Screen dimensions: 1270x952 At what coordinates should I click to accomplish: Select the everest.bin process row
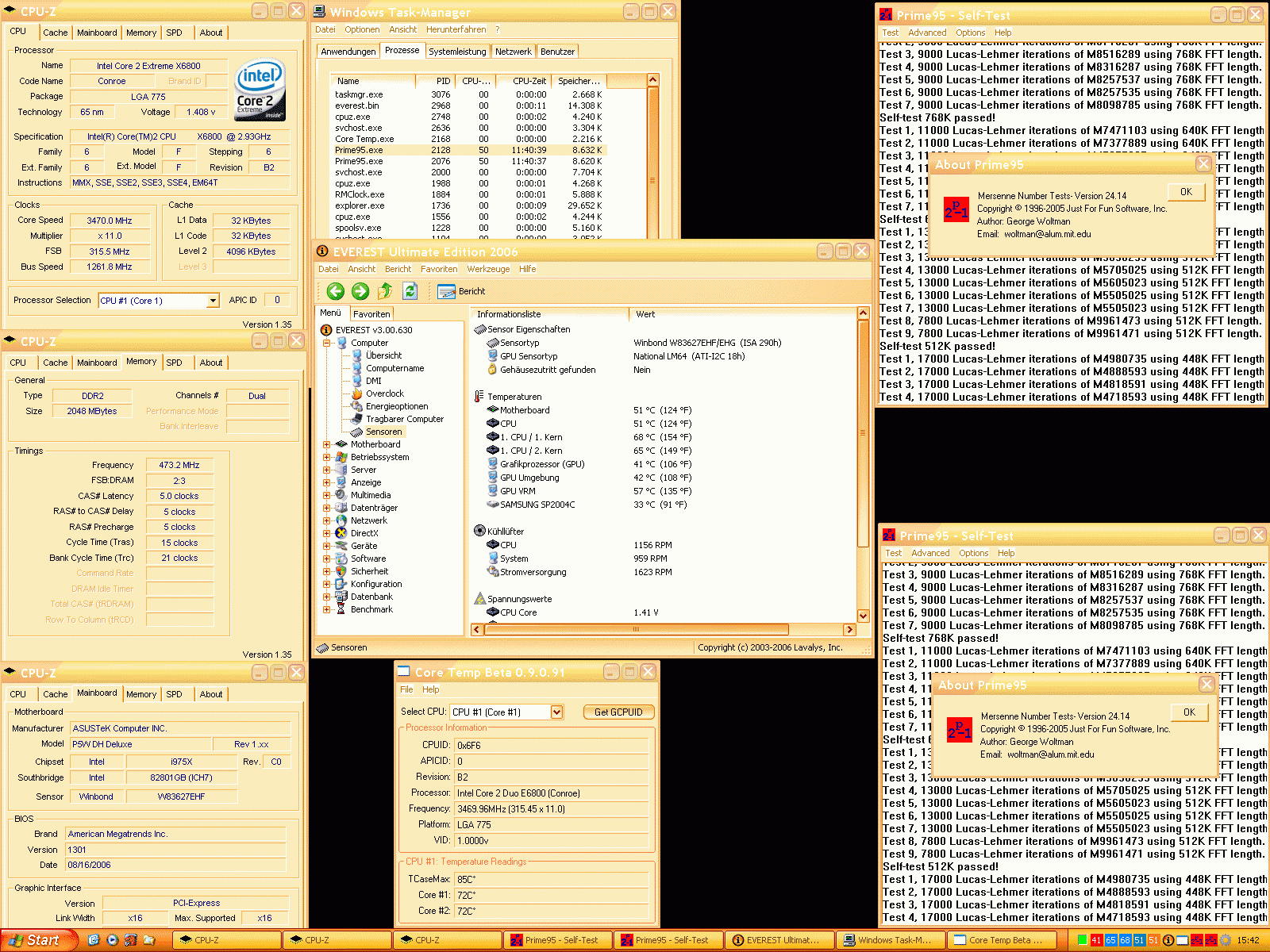[x=468, y=106]
